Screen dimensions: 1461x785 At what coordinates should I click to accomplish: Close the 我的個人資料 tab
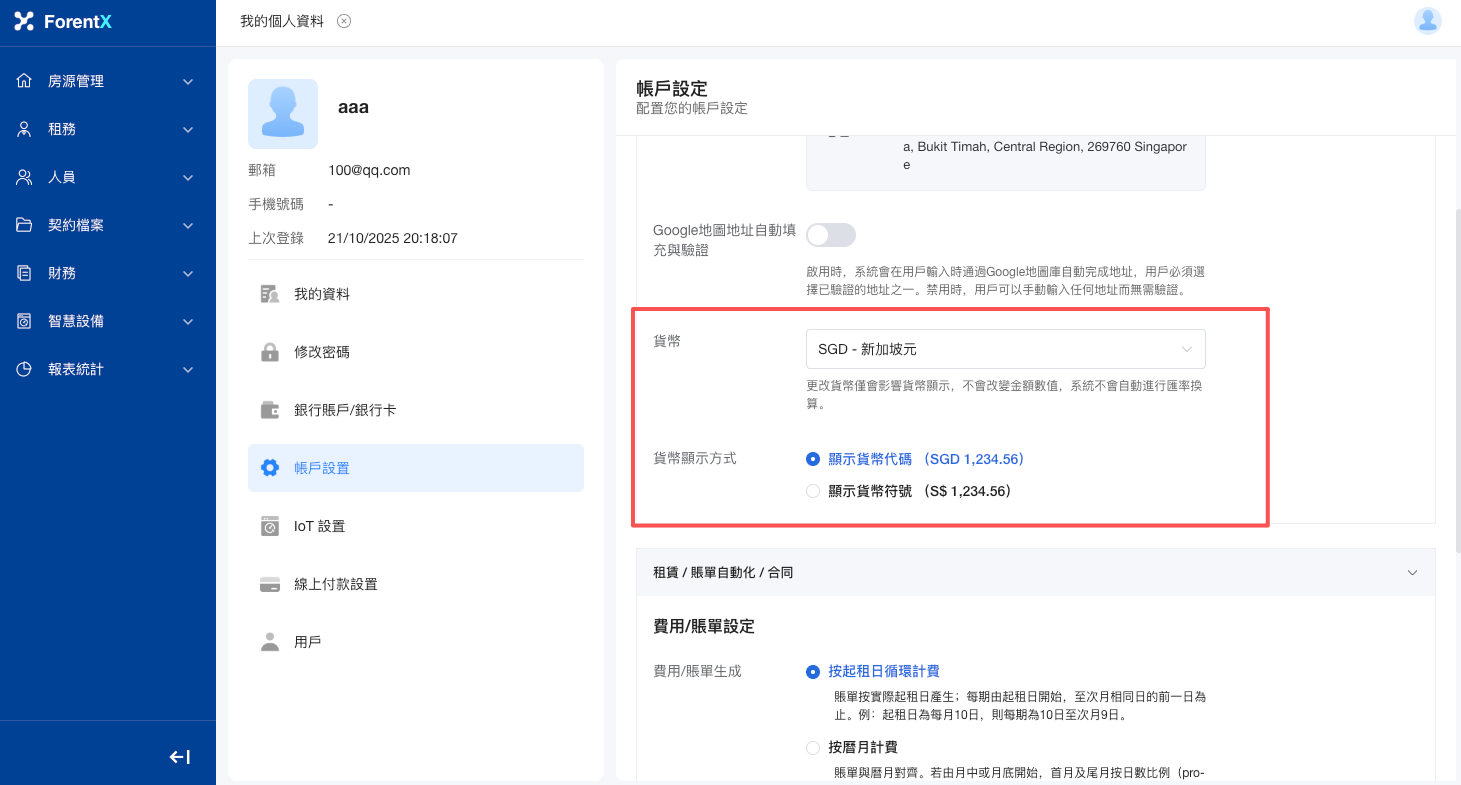(x=344, y=21)
